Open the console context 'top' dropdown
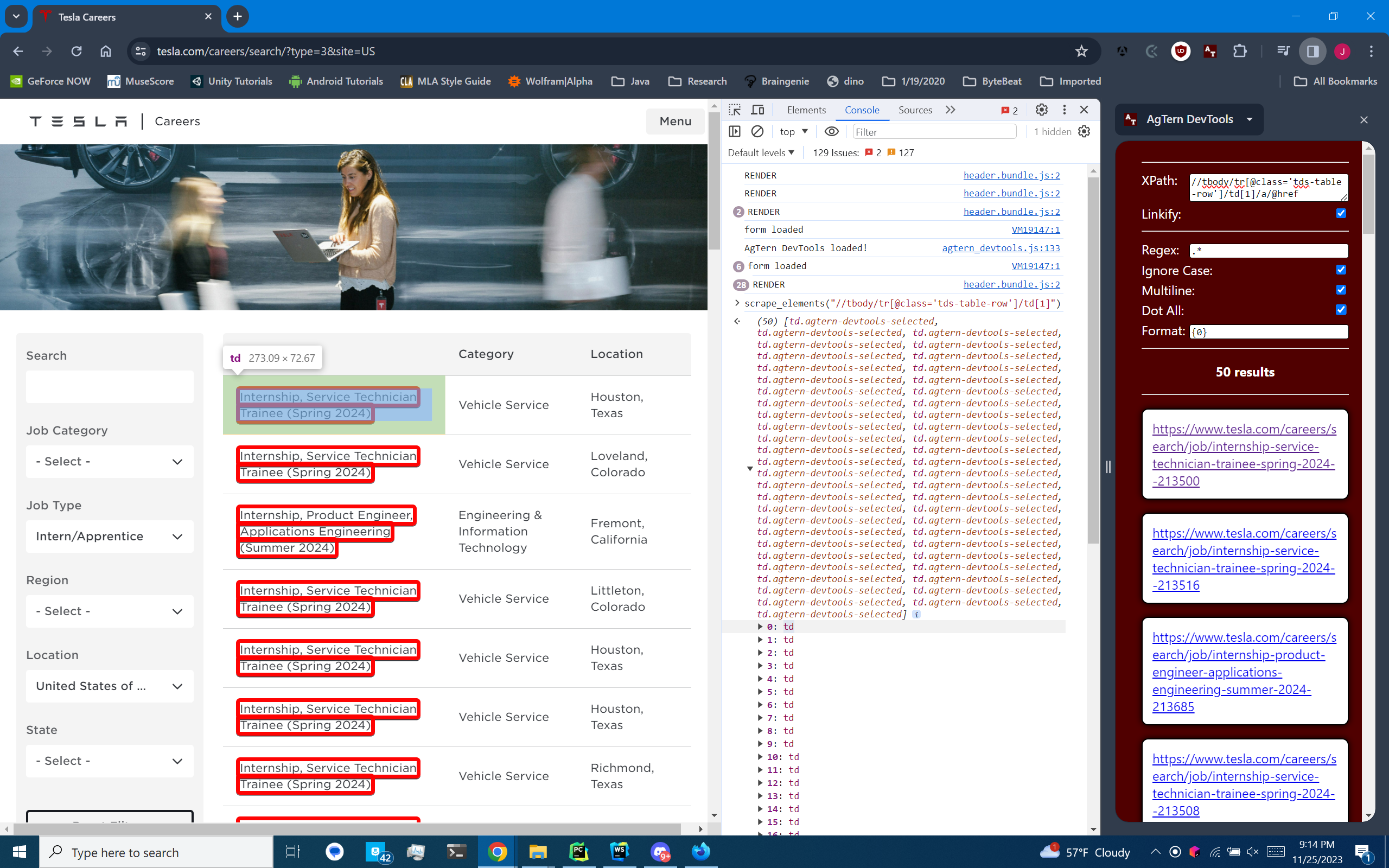 pos(793,131)
